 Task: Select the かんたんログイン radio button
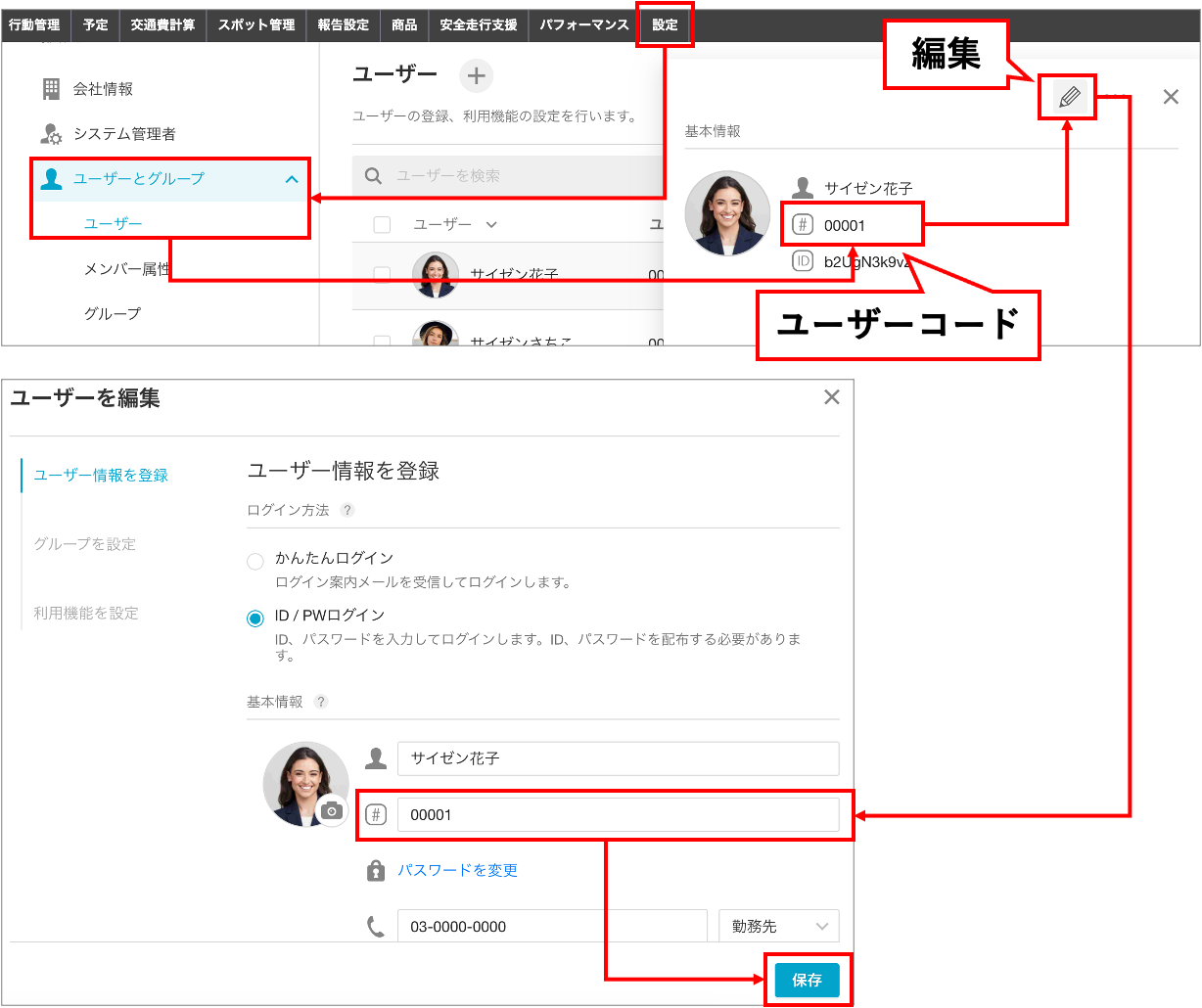pyautogui.click(x=255, y=561)
